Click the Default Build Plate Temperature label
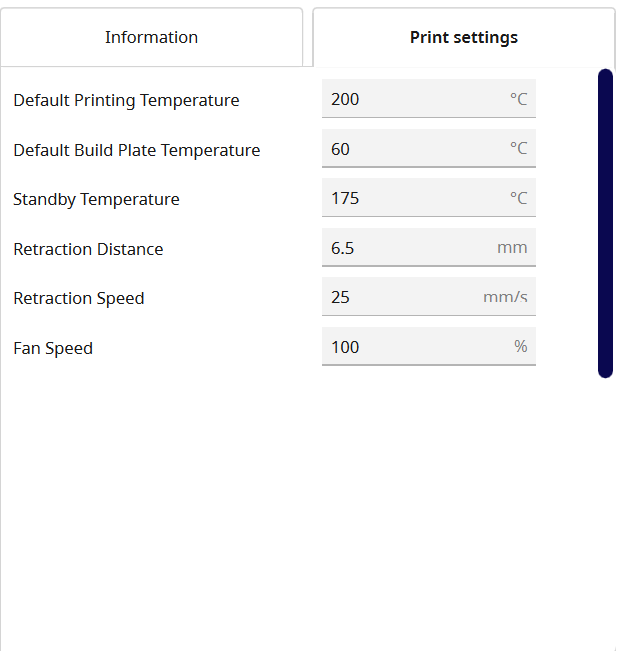Image resolution: width=630 pixels, height=651 pixels. tap(137, 150)
